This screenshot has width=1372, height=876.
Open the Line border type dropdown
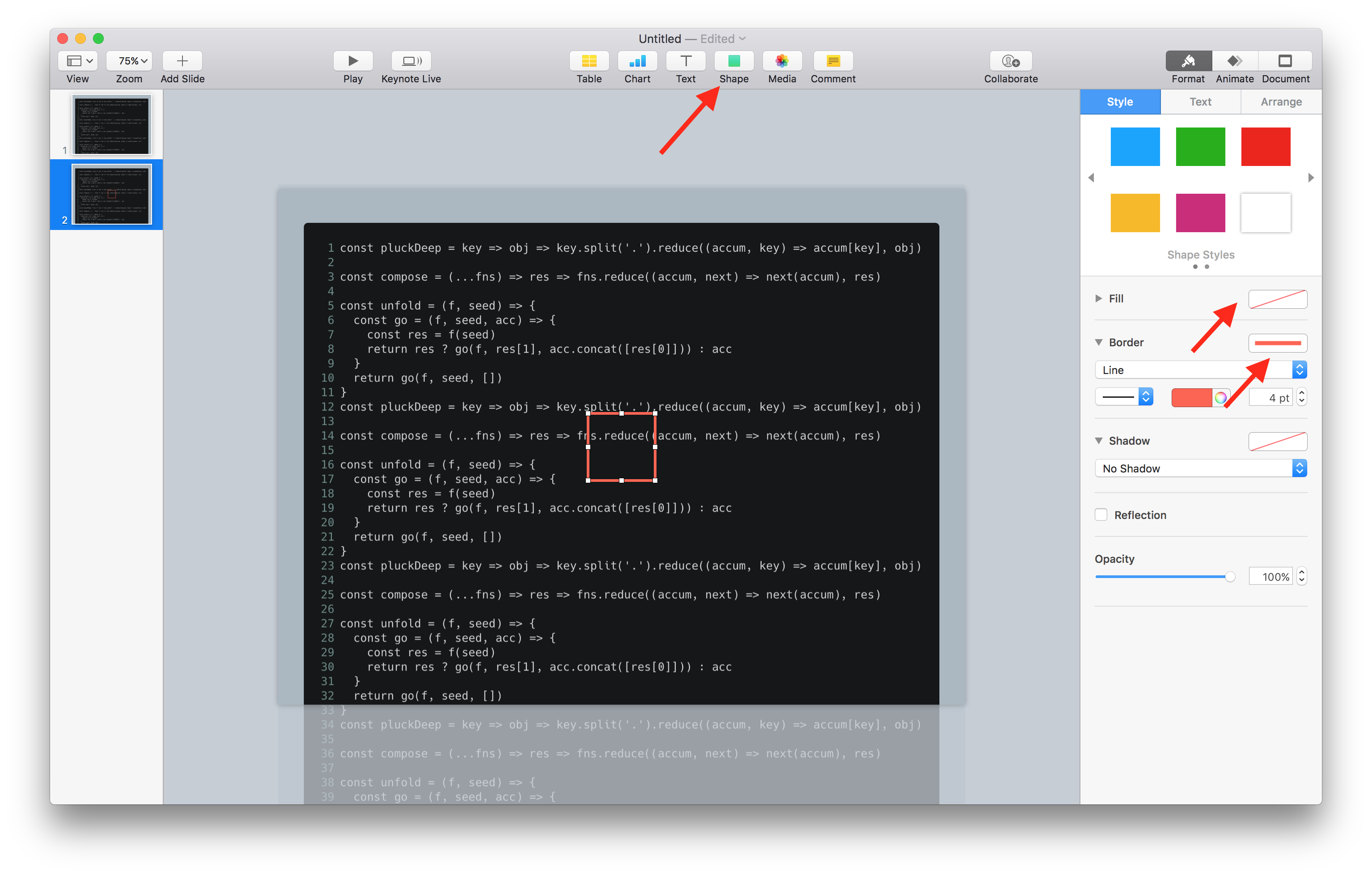point(1200,370)
